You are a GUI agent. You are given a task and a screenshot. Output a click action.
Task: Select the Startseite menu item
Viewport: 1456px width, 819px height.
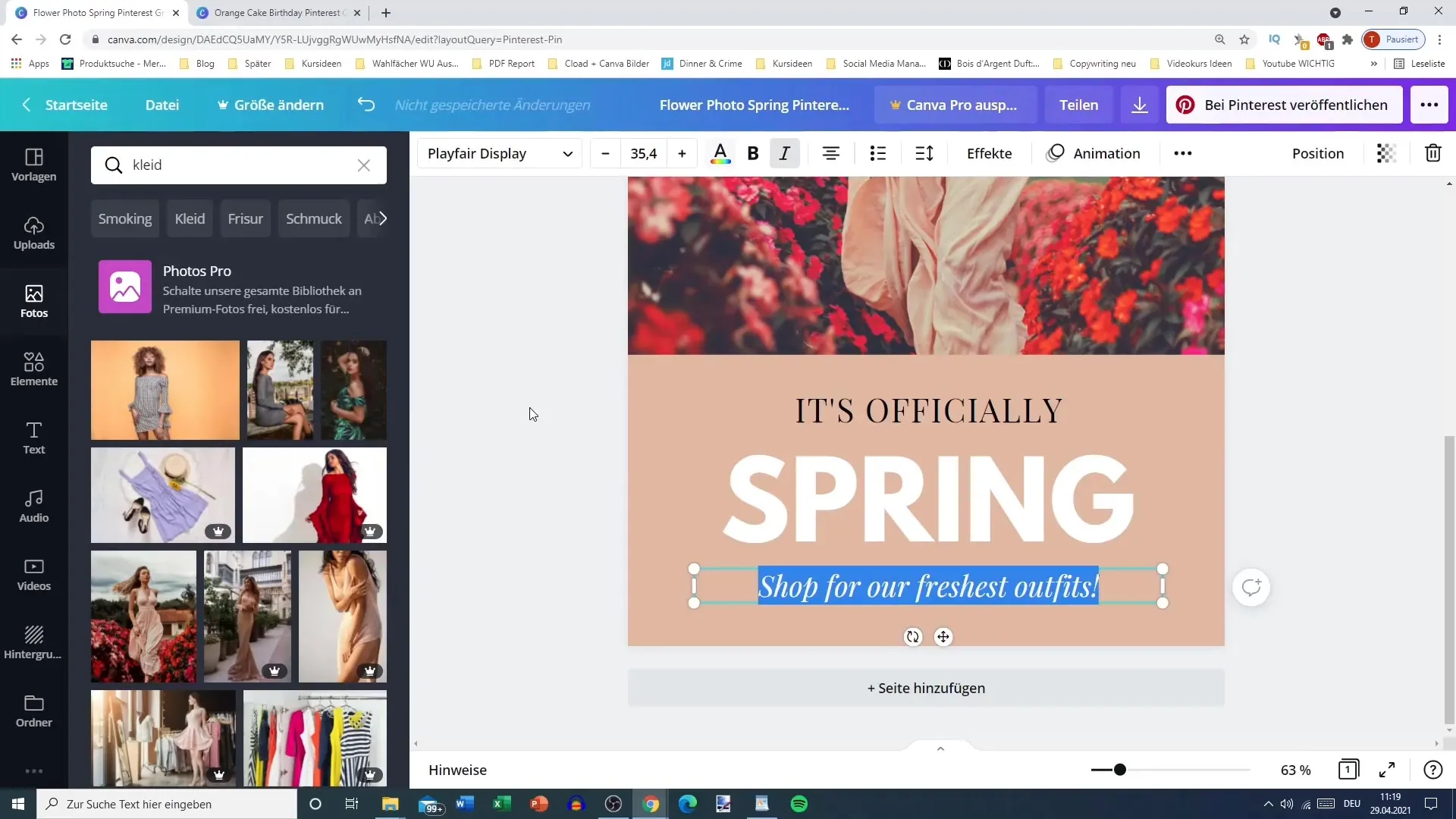pyautogui.click(x=77, y=104)
